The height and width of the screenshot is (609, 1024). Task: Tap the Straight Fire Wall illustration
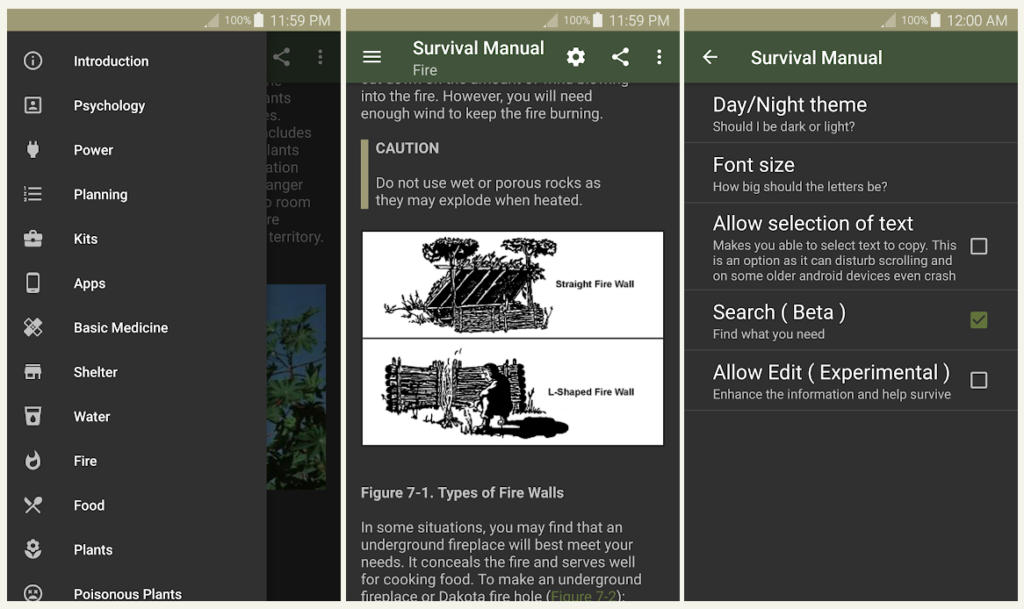click(513, 285)
